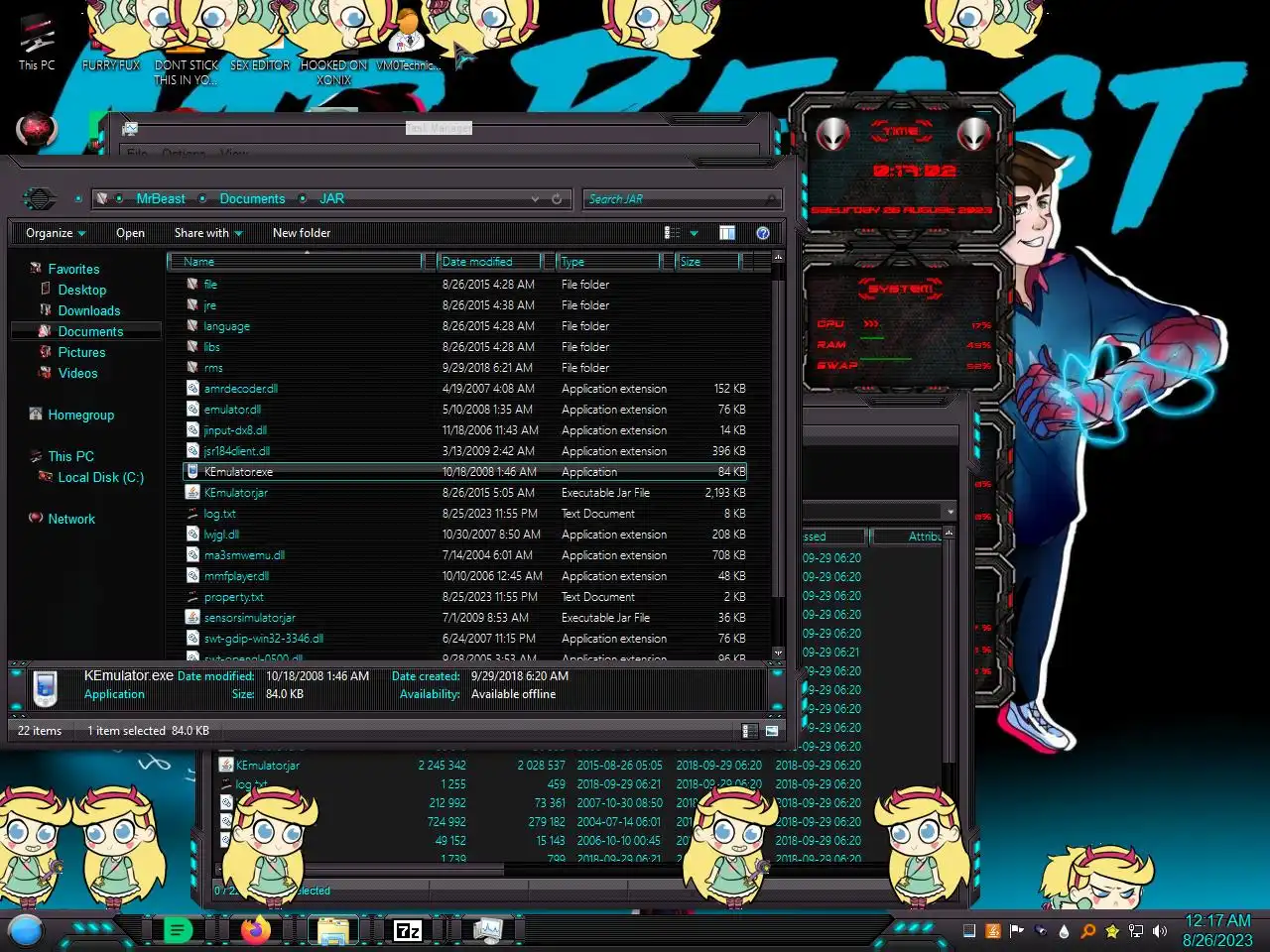
Task: Select Local Disk (C:) in navigation pane
Action: tap(100, 478)
